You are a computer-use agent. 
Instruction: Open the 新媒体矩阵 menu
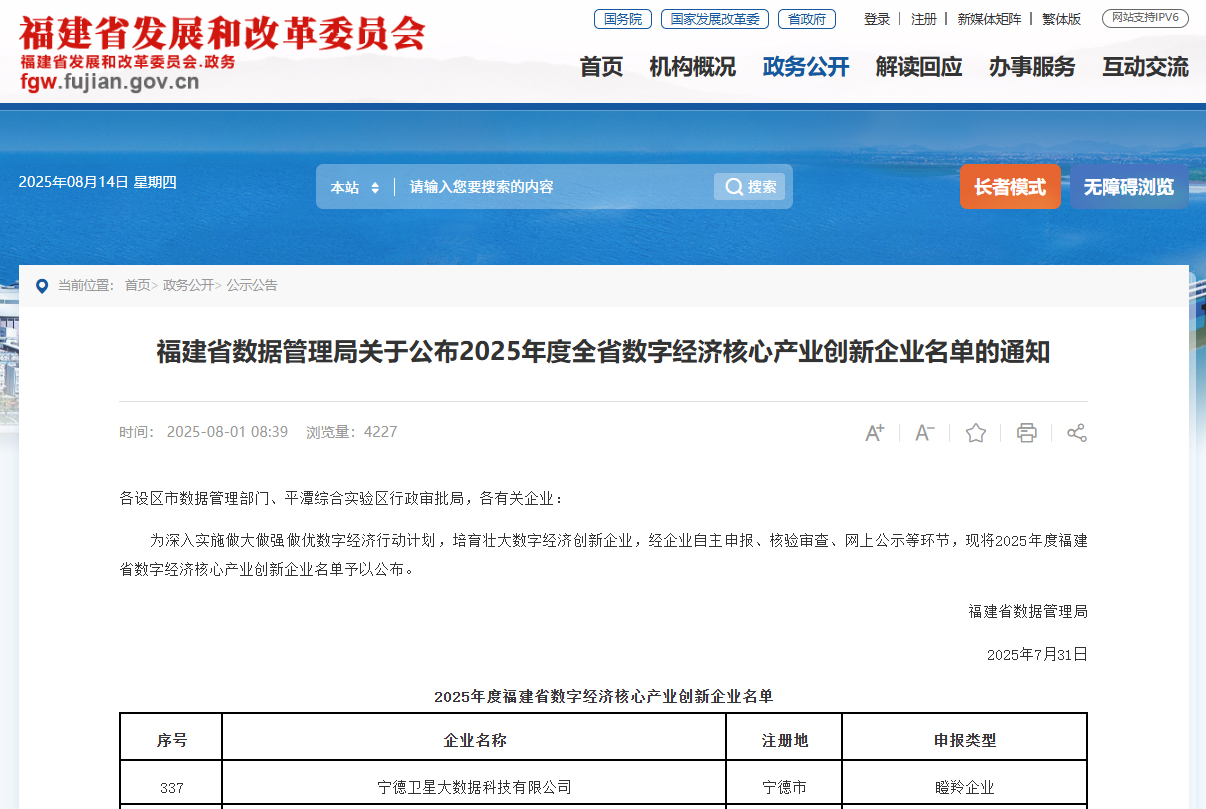coord(989,19)
